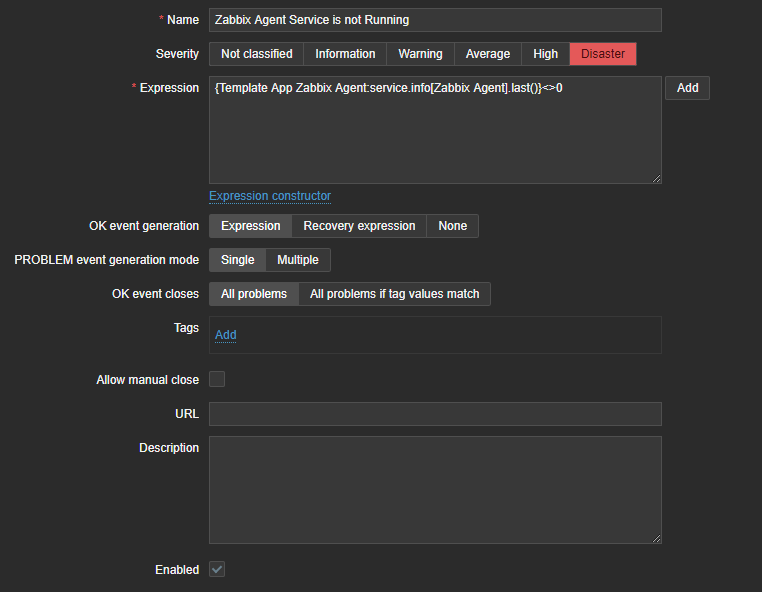Uncheck the Enabled checkbox
762x592 pixels.
pos(217,569)
